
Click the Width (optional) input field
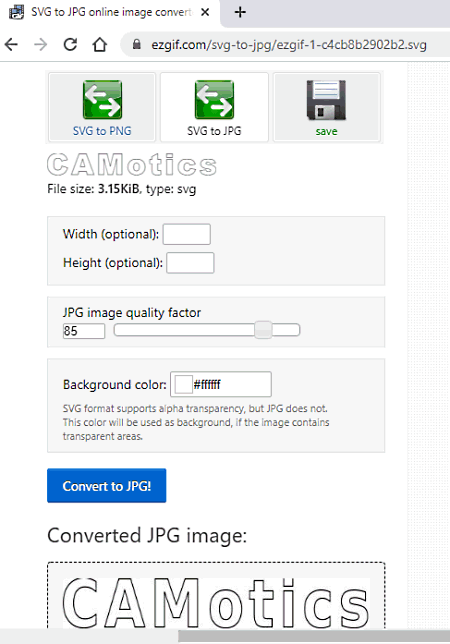pyautogui.click(x=187, y=234)
